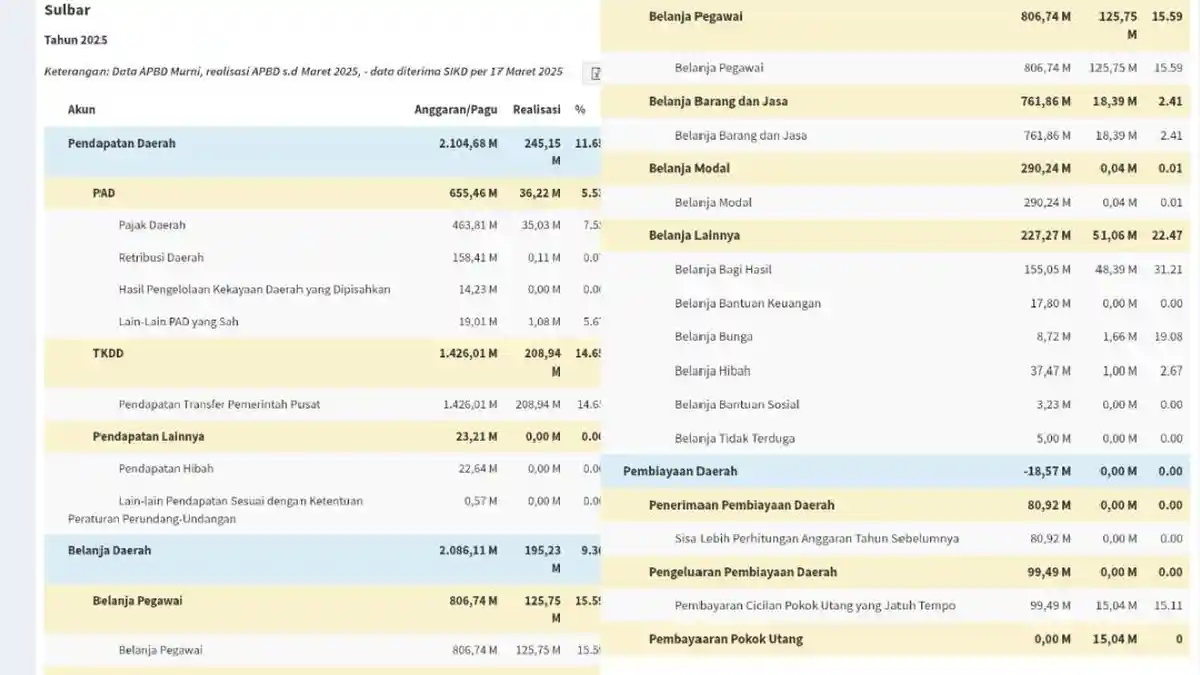
Task: Select the 'Belanja Hibah' label
Action: pyautogui.click(x=712, y=371)
